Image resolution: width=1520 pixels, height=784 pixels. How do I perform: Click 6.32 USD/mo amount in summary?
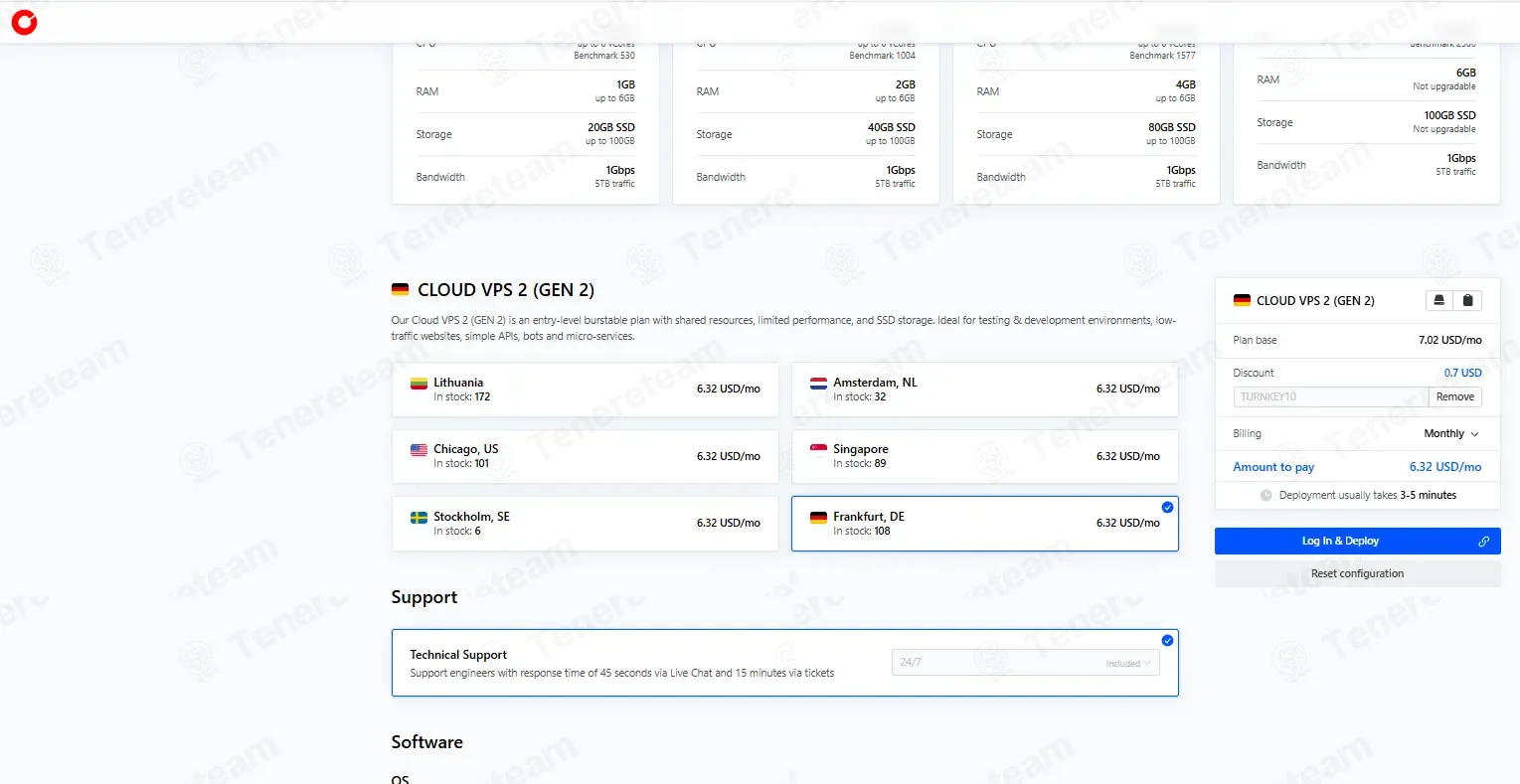1444,467
